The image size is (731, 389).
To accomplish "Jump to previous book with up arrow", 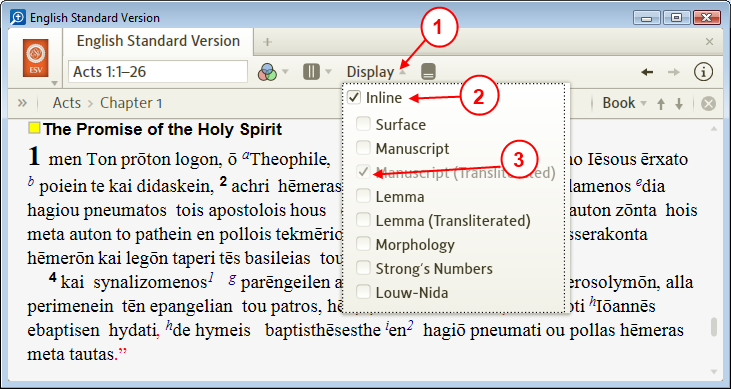I will pyautogui.click(x=661, y=104).
